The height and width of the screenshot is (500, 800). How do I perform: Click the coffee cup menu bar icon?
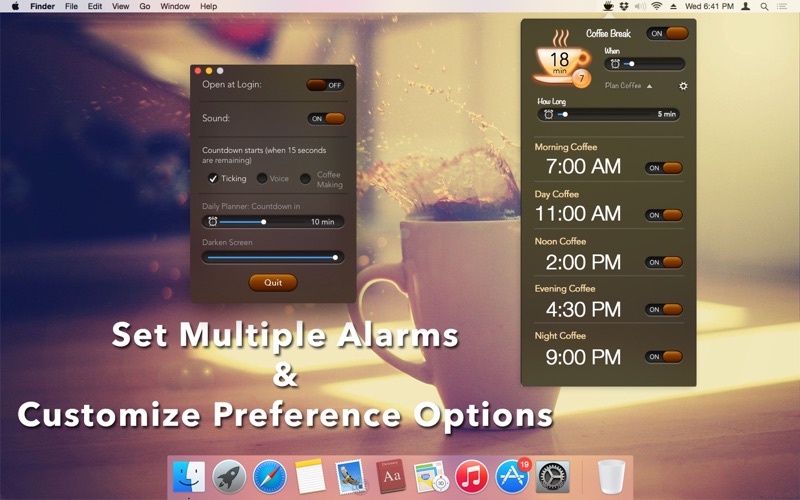pyautogui.click(x=608, y=6)
